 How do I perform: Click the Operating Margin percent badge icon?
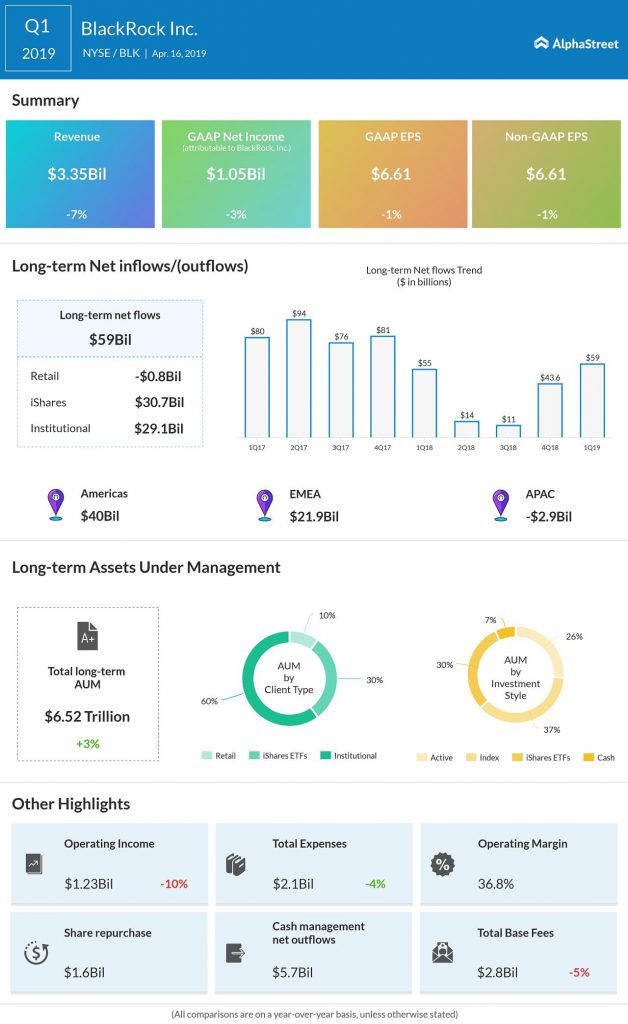click(x=443, y=865)
